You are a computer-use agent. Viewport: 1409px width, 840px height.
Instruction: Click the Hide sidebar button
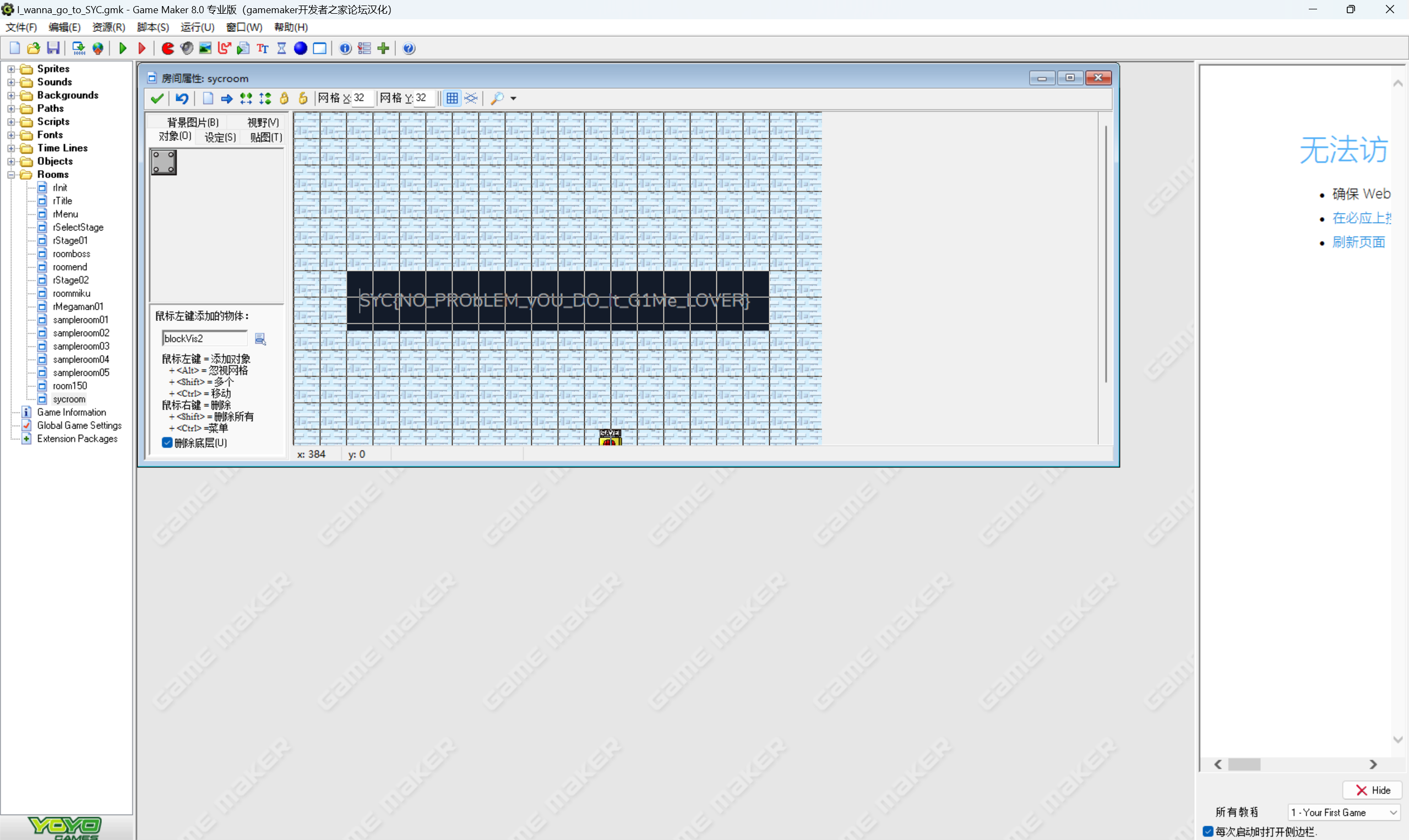pos(1373,790)
